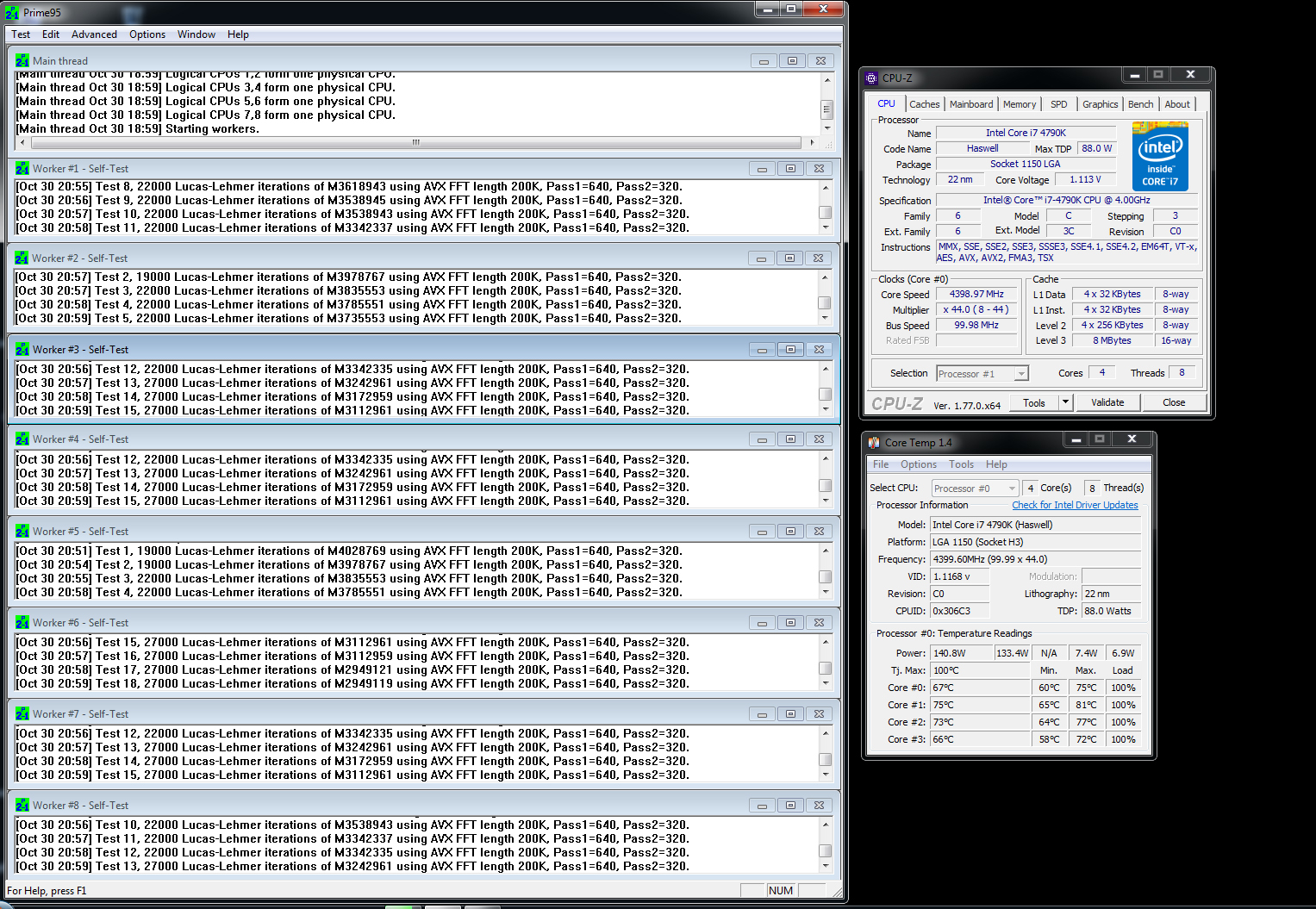Open the Edit menu in Prime95
1316x909 pixels.
[51, 34]
